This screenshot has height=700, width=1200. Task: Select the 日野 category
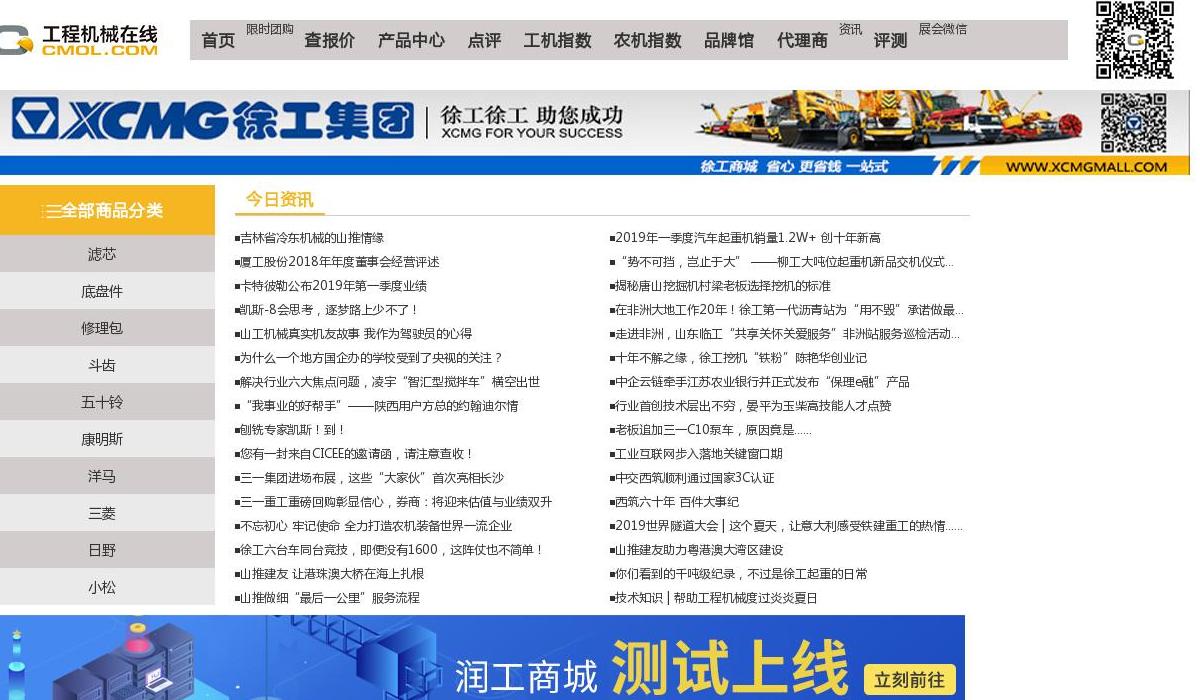tap(107, 550)
